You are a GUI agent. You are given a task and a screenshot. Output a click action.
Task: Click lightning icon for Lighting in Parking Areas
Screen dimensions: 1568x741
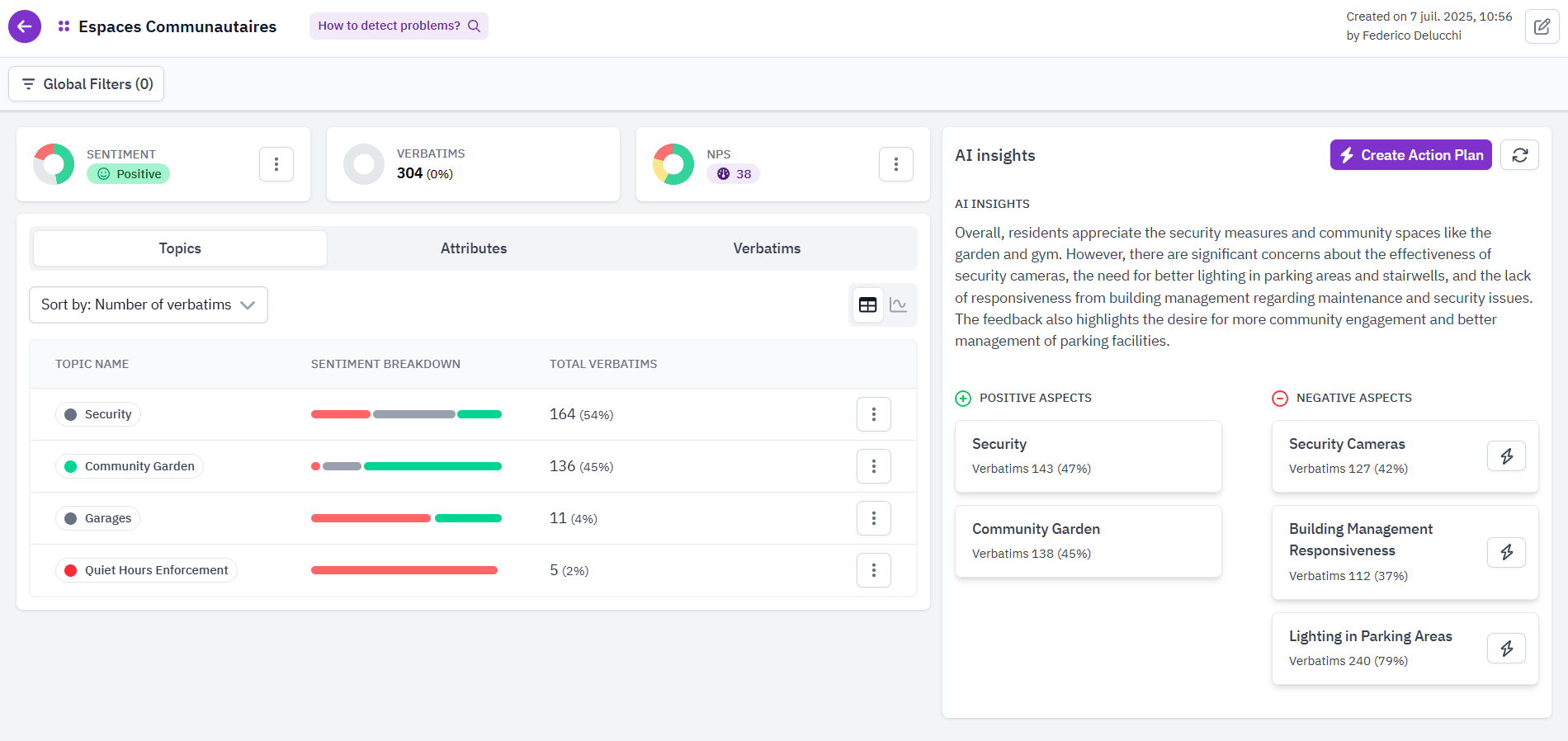(1506, 649)
